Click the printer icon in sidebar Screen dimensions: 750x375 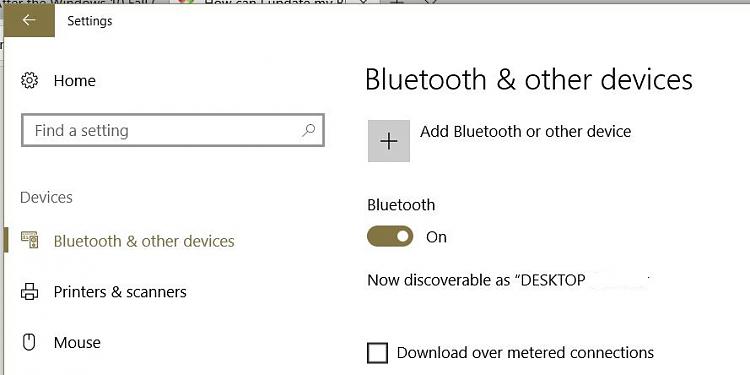[x=29, y=291]
